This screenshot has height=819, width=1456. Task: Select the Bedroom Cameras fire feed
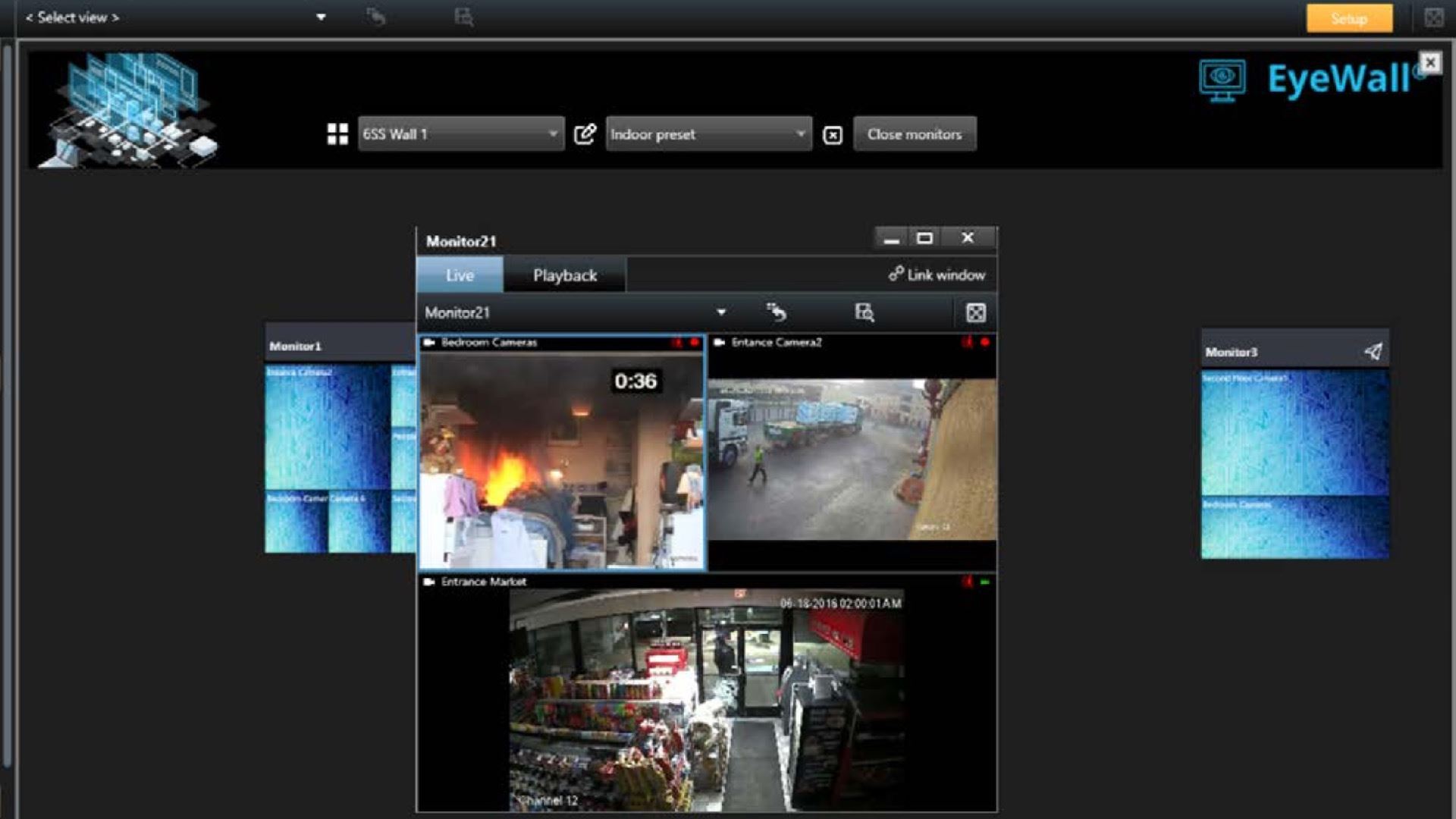point(562,460)
